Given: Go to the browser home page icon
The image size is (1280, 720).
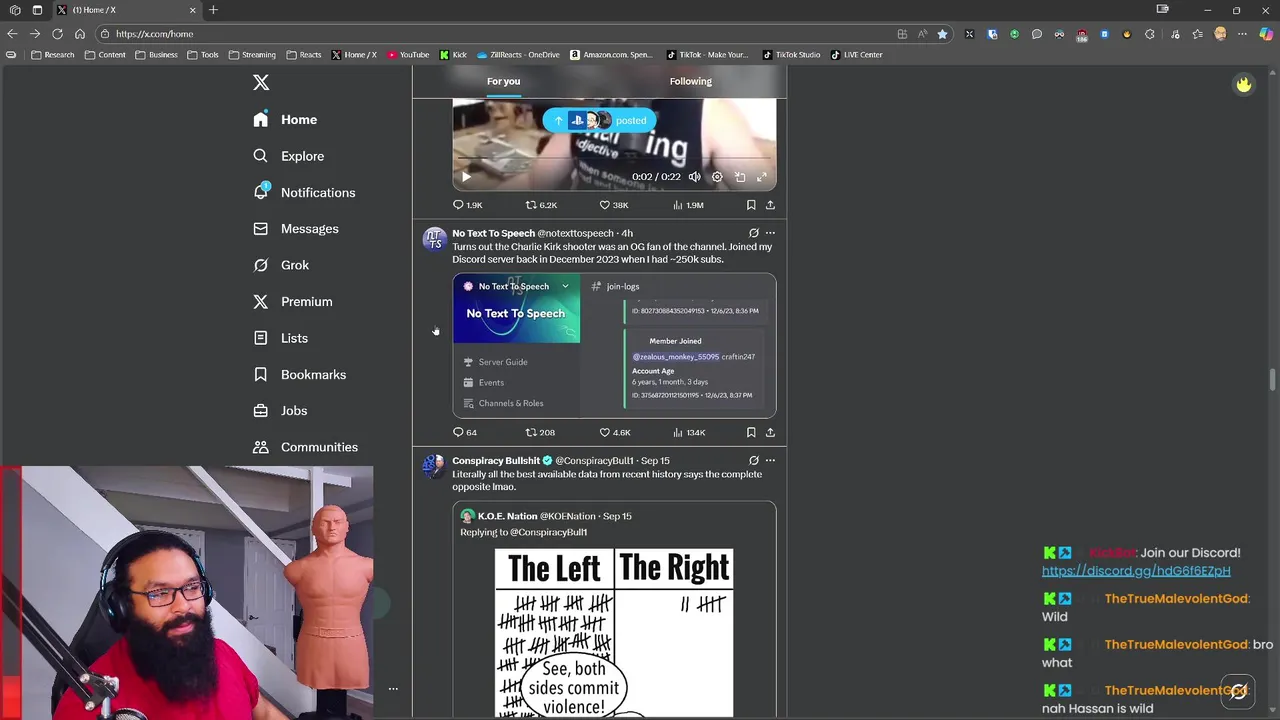Looking at the screenshot, I should tap(80, 34).
